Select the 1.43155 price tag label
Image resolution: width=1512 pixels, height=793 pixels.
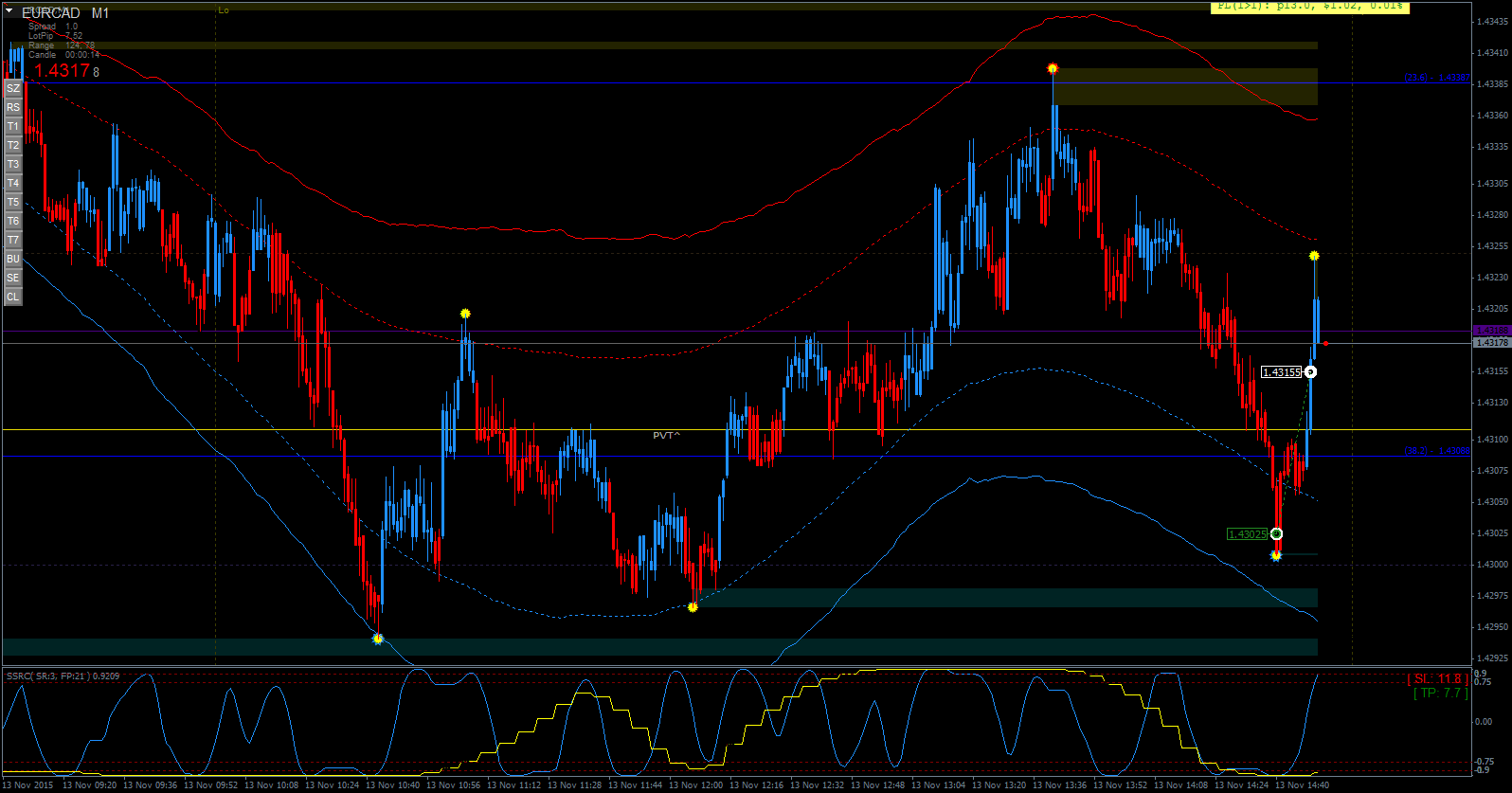1282,372
